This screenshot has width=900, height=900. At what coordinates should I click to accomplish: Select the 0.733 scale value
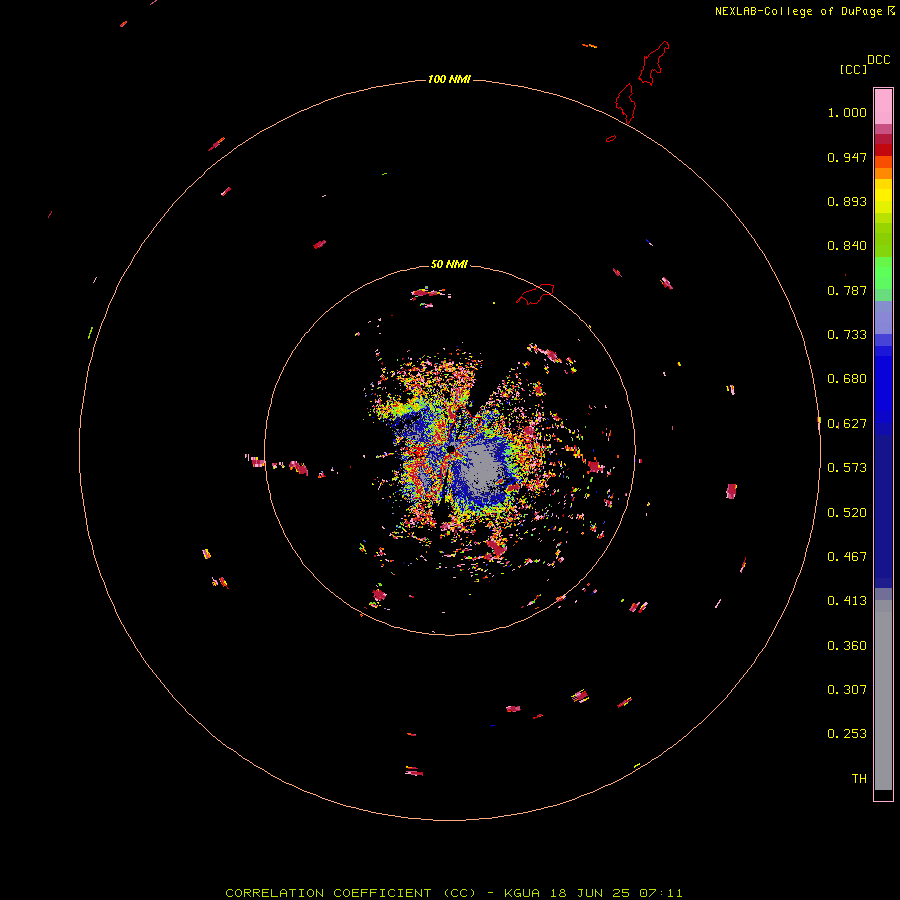[847, 335]
